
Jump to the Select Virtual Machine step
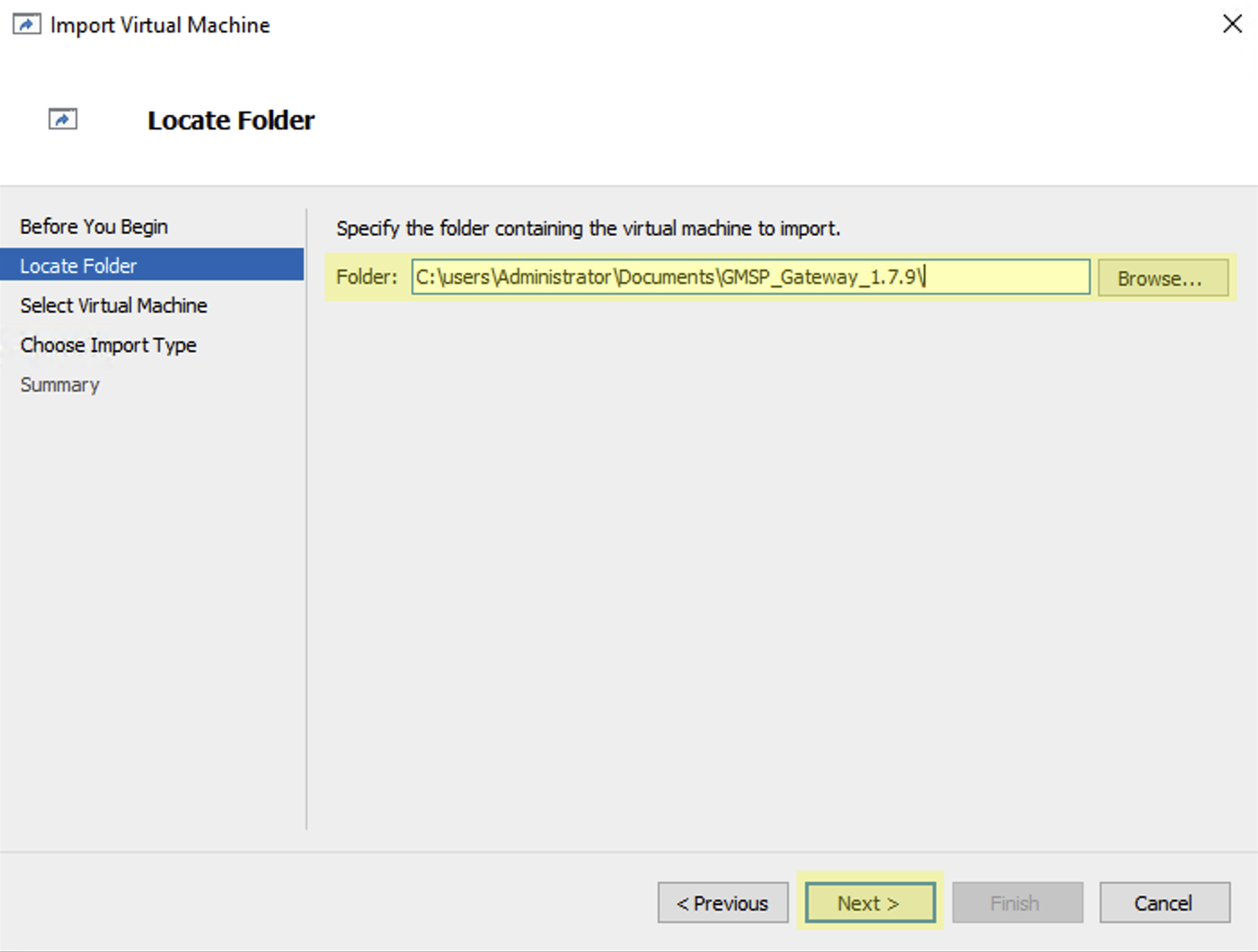(114, 305)
